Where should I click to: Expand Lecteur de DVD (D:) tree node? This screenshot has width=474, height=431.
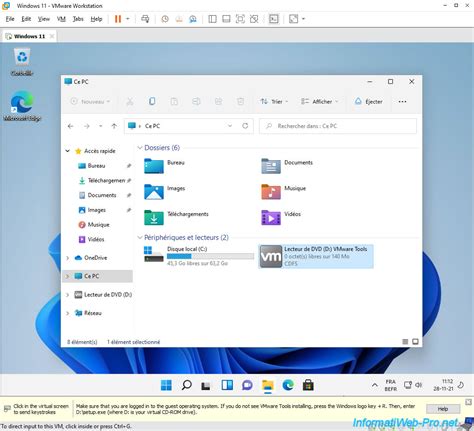(x=68, y=295)
